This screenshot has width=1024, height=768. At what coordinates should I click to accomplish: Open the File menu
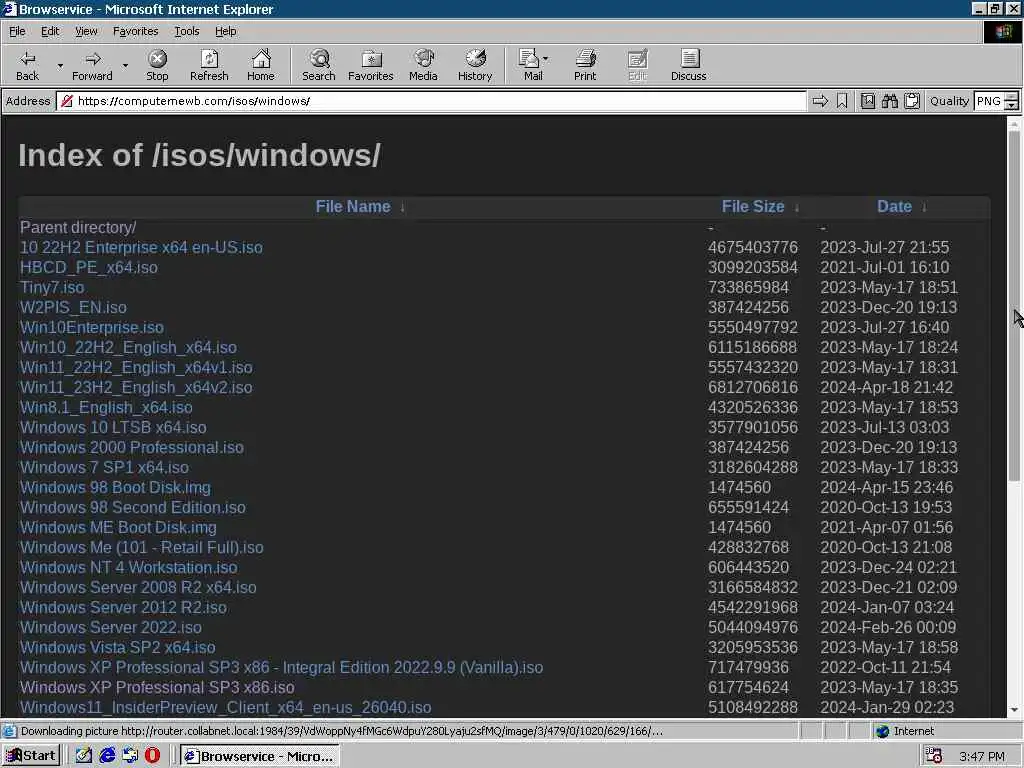[x=17, y=31]
